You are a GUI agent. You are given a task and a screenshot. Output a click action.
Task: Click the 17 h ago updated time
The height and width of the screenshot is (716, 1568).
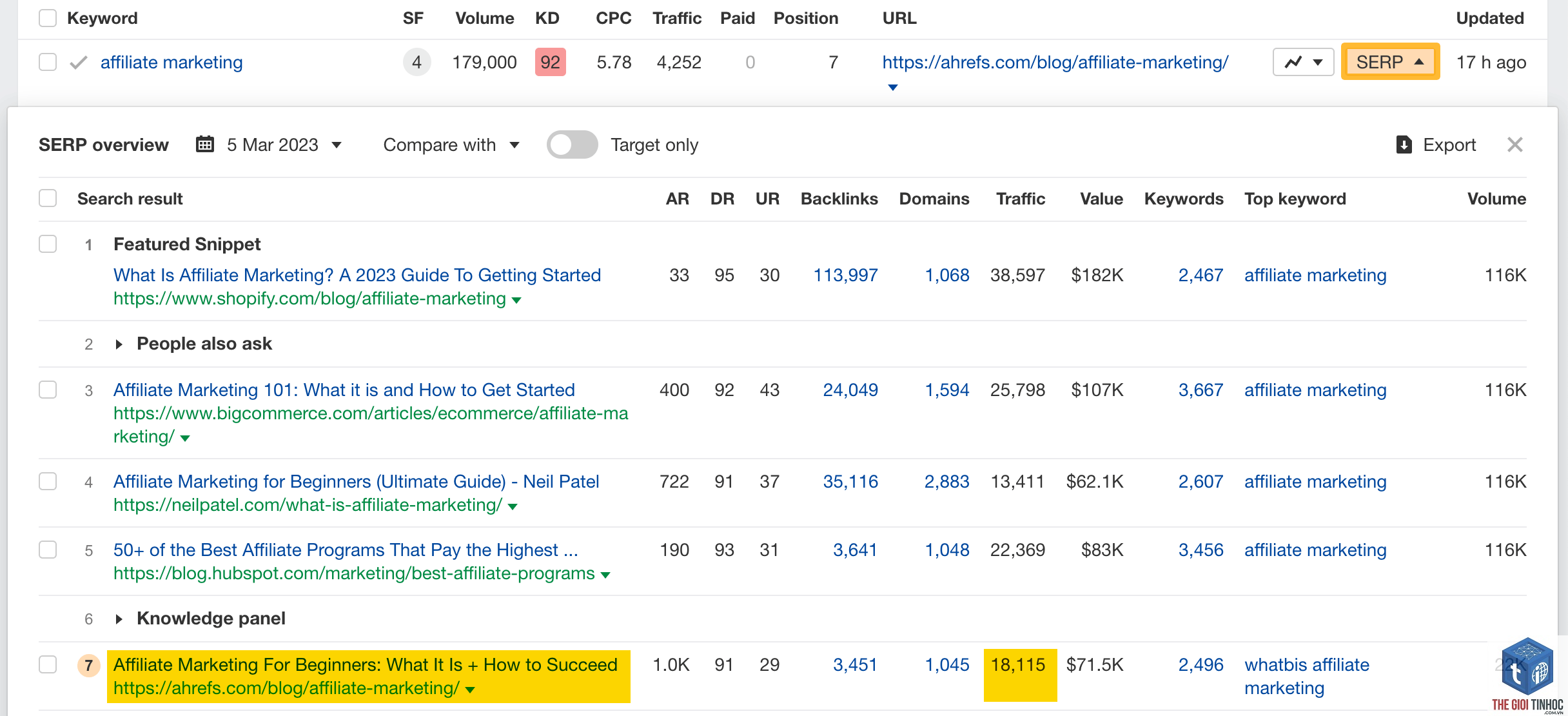point(1491,63)
